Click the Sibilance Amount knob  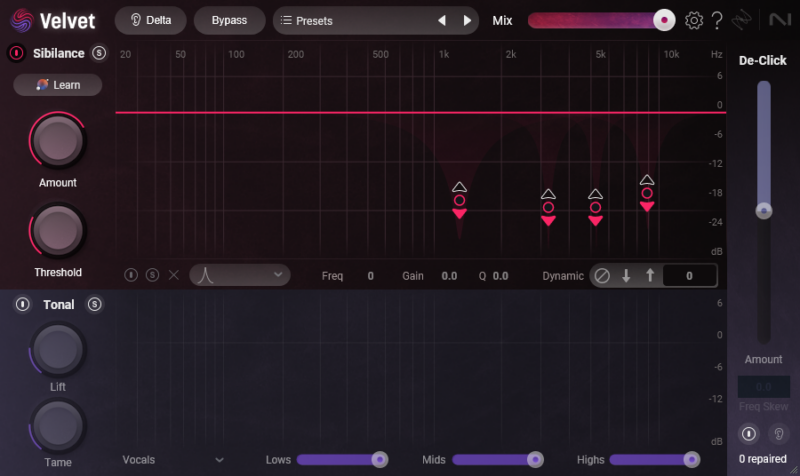click(x=58, y=140)
